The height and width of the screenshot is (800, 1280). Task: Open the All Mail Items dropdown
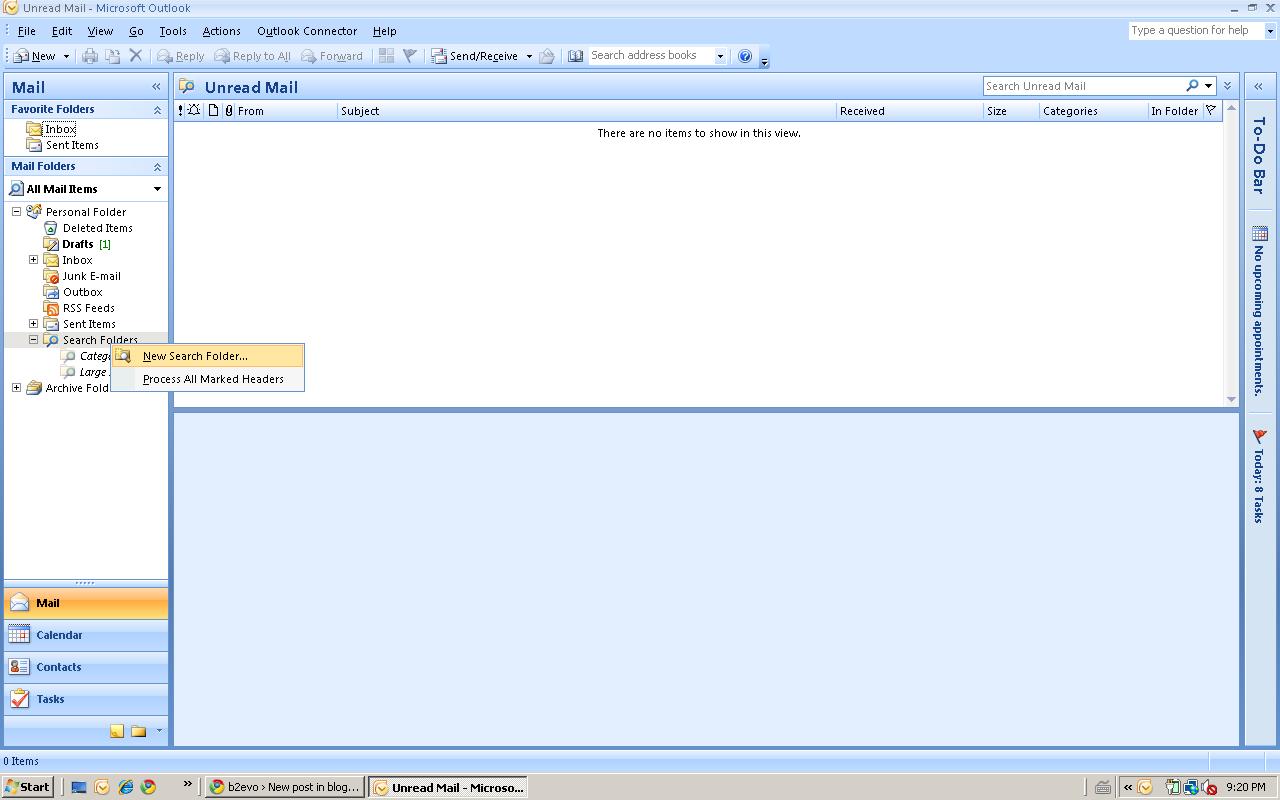pos(157,189)
